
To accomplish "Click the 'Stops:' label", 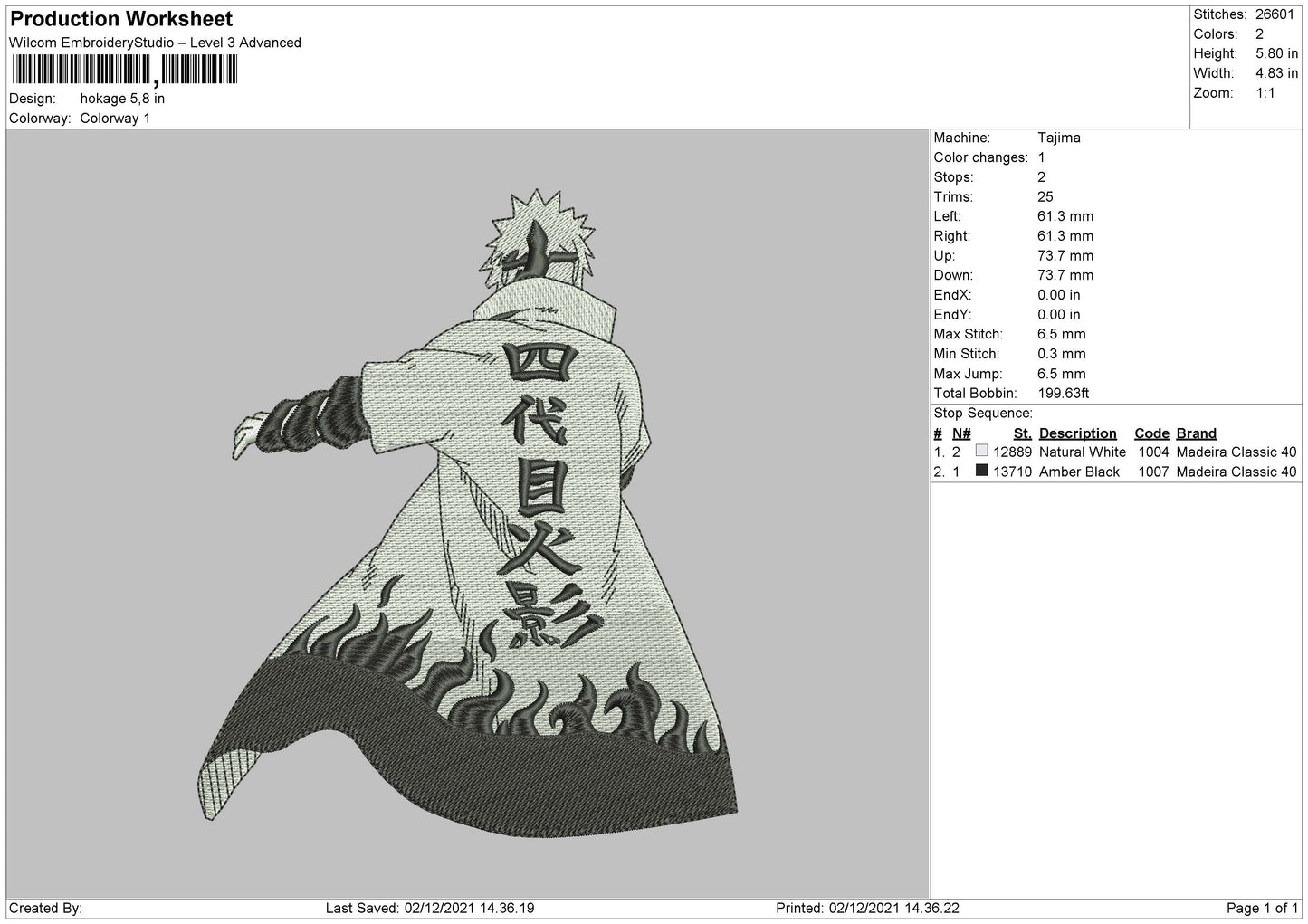I will [953, 177].
